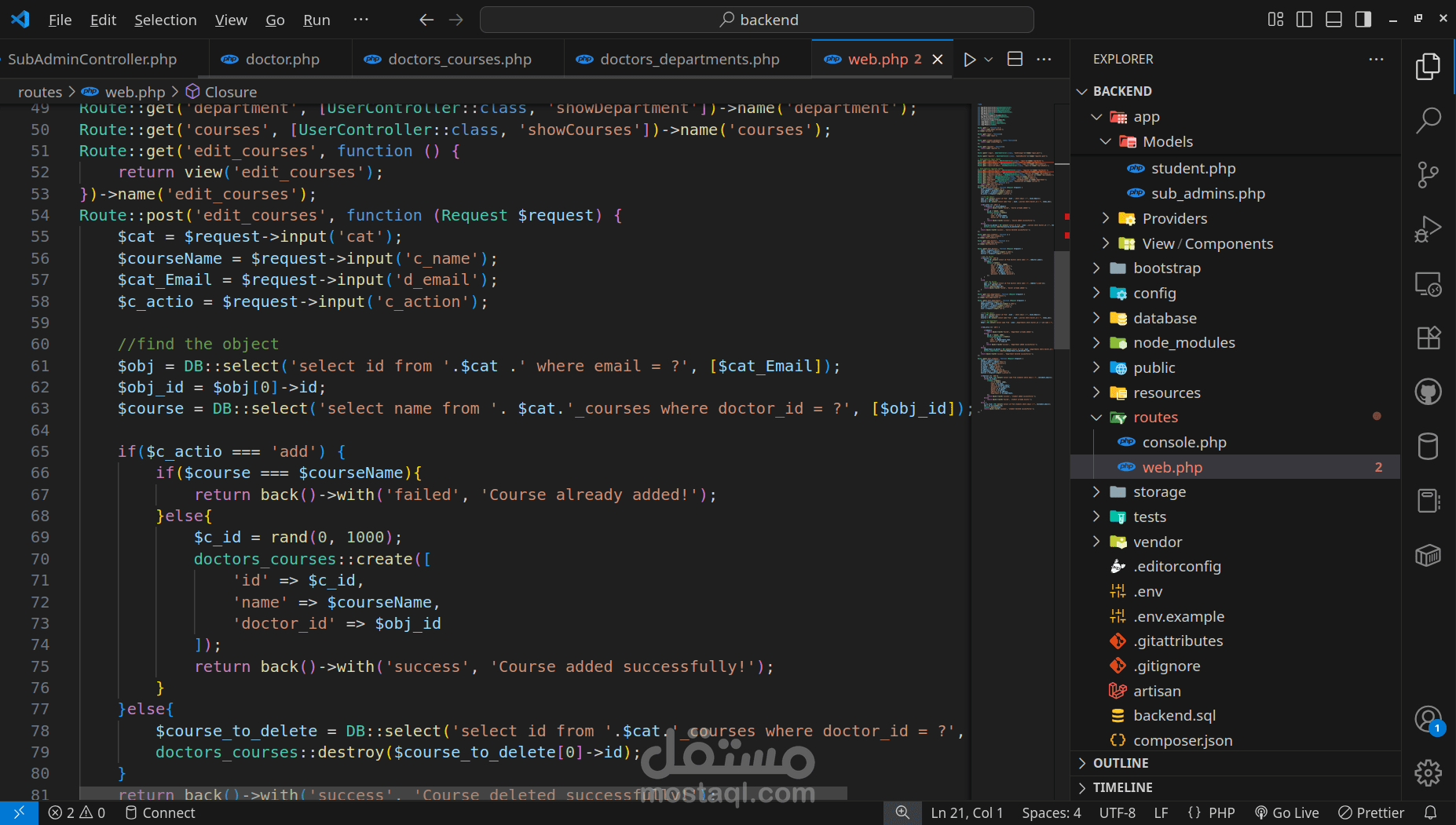This screenshot has height=825, width=1456.
Task: Click the Split Editor icon
Action: tap(1015, 60)
